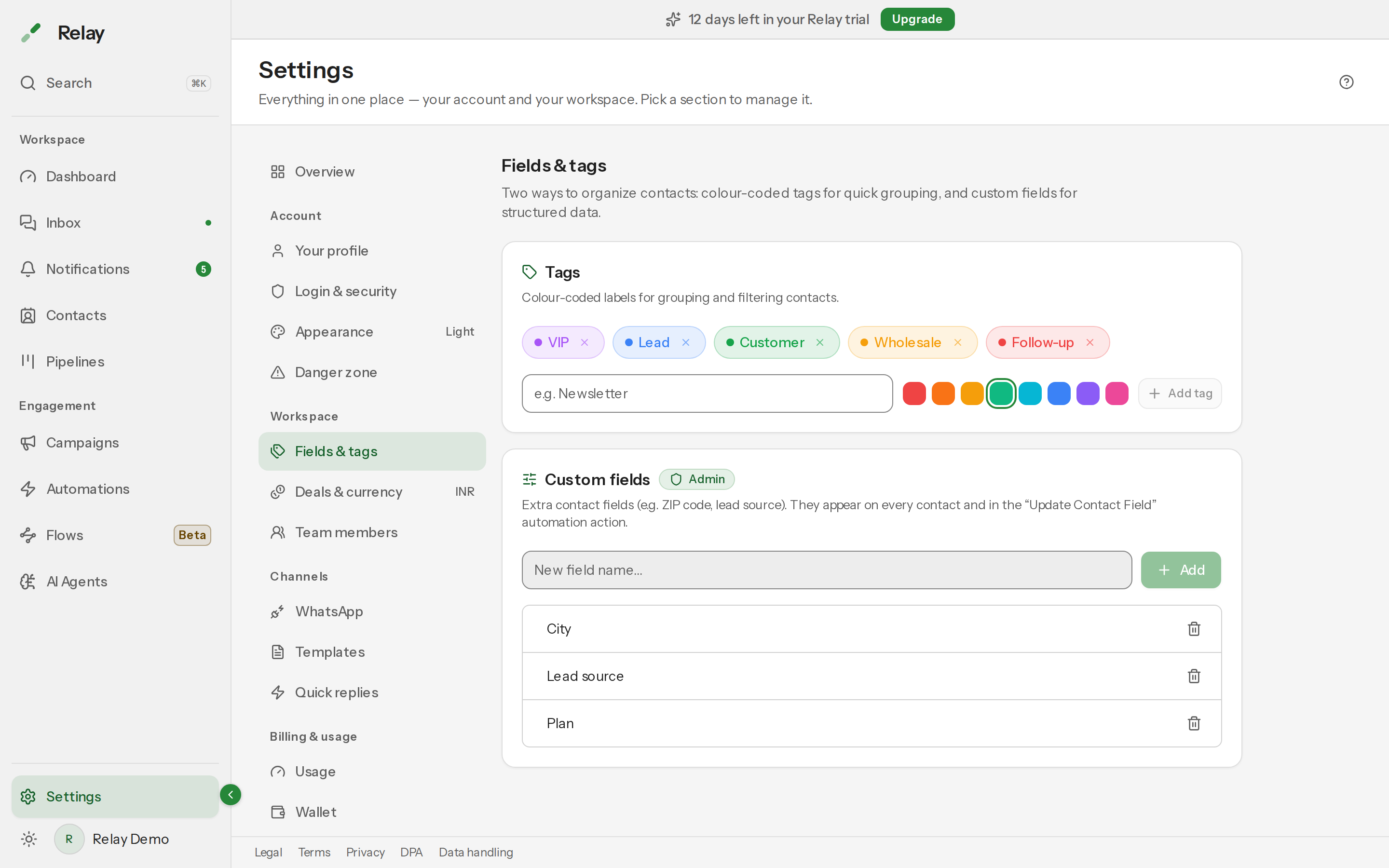1389x868 pixels.
Task: Click the Add tag button
Action: pyautogui.click(x=1180, y=393)
